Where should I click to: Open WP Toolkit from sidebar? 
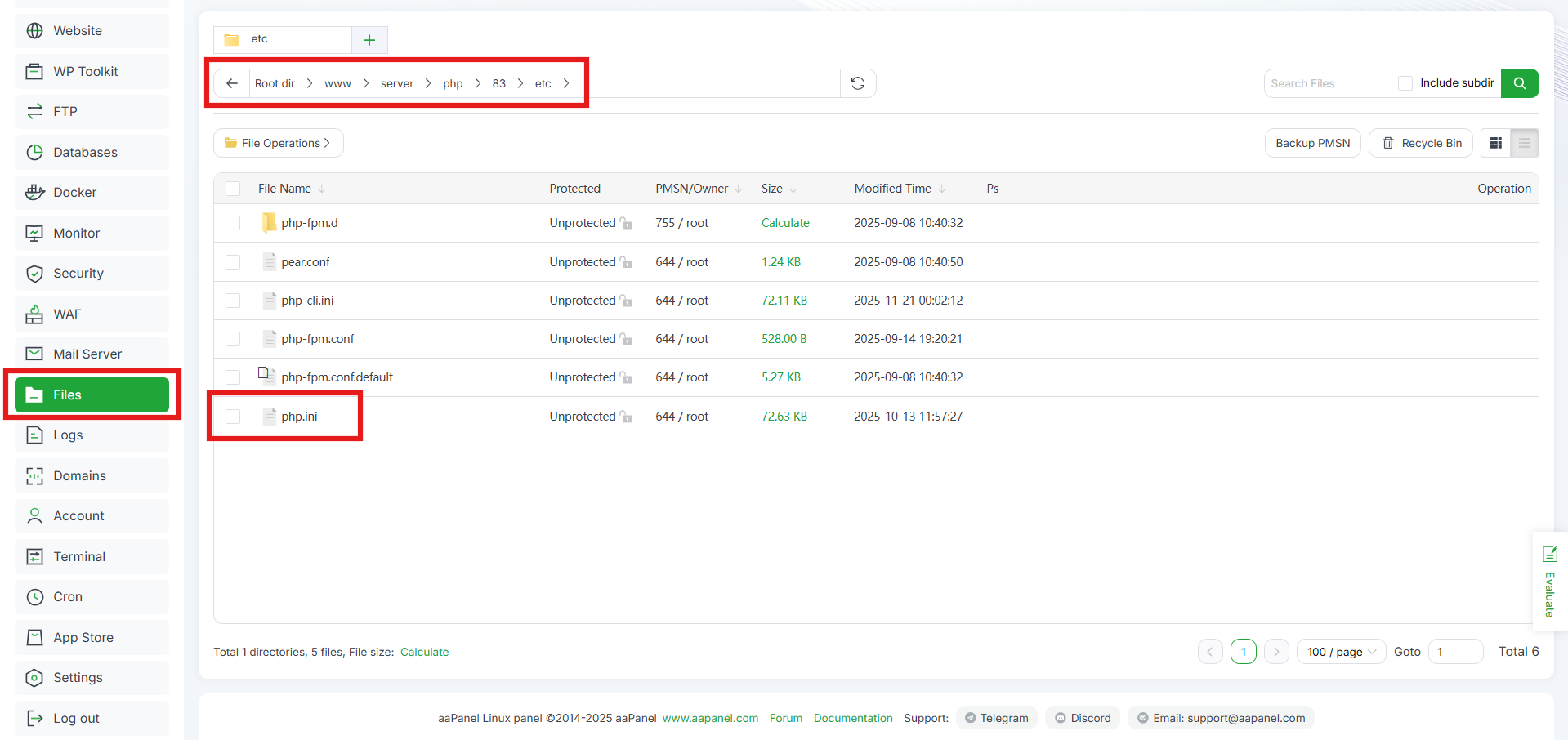click(x=92, y=72)
